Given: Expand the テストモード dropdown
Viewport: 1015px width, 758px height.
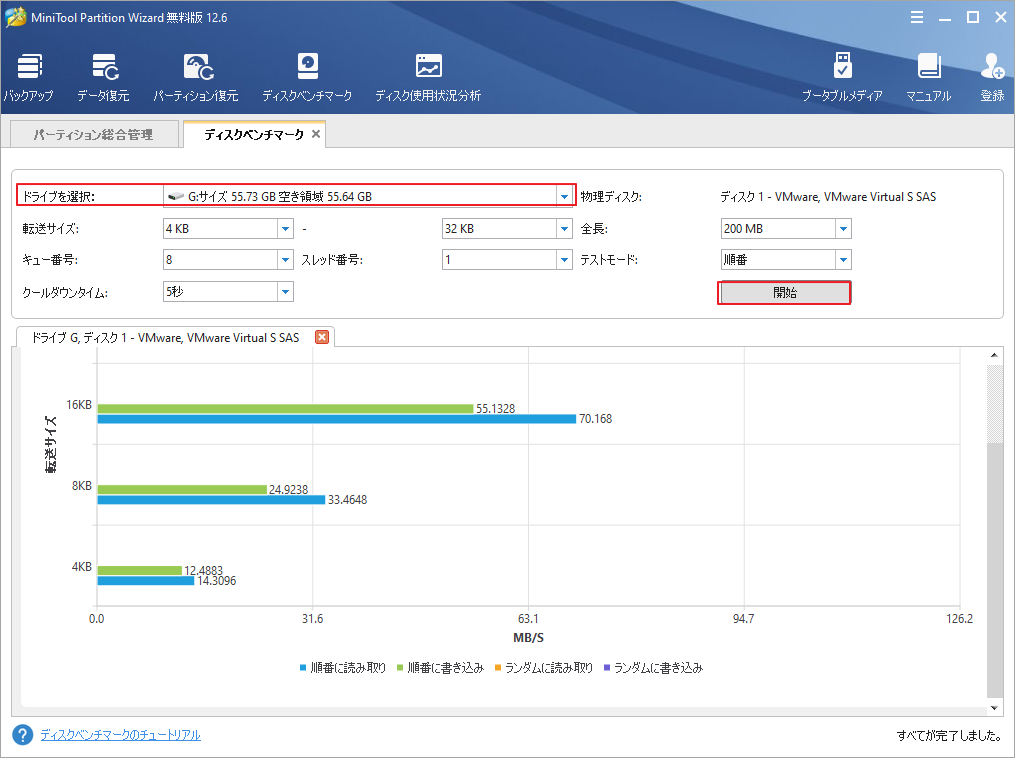Looking at the screenshot, I should [842, 260].
